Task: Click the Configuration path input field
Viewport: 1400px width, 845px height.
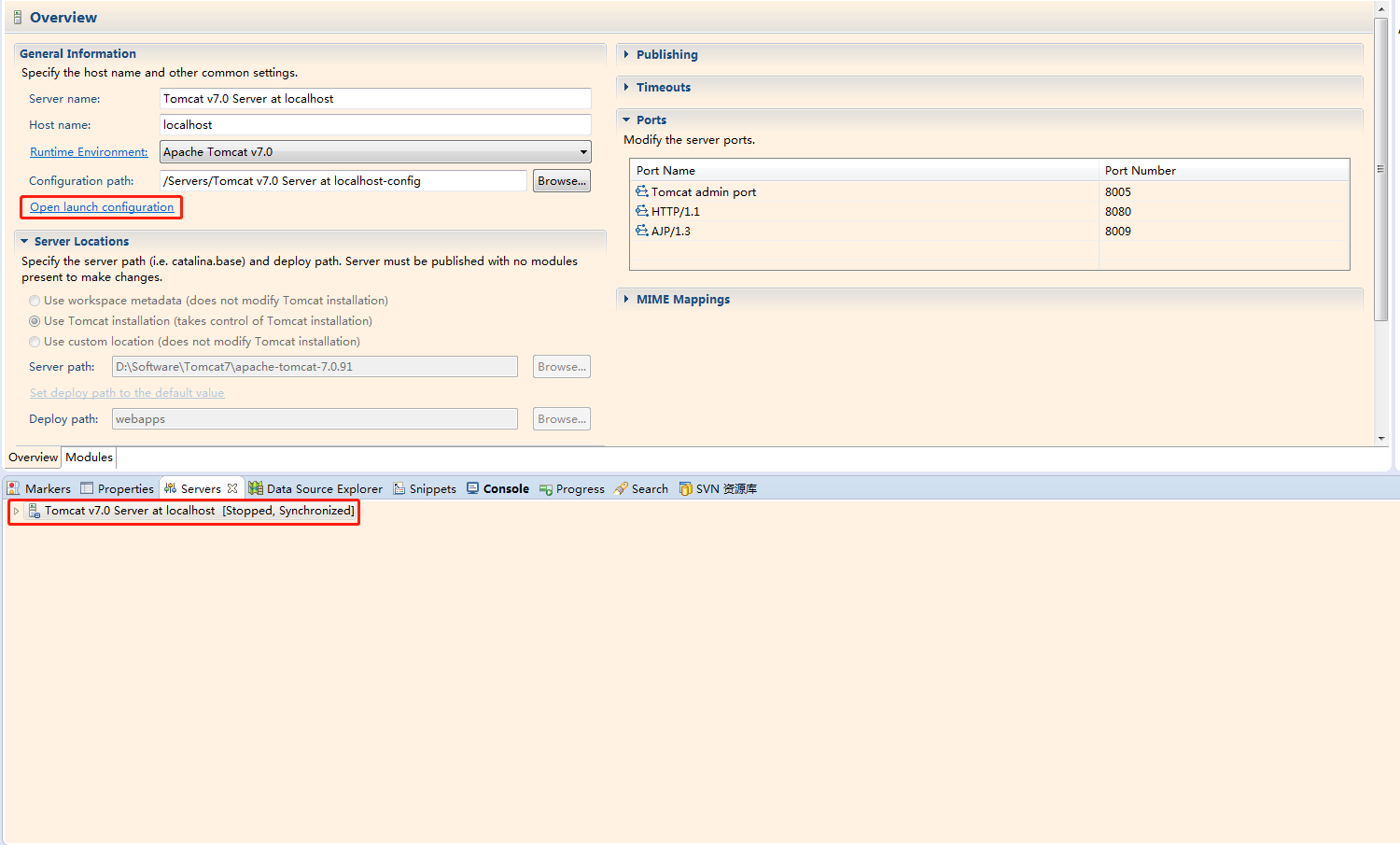Action: (343, 181)
